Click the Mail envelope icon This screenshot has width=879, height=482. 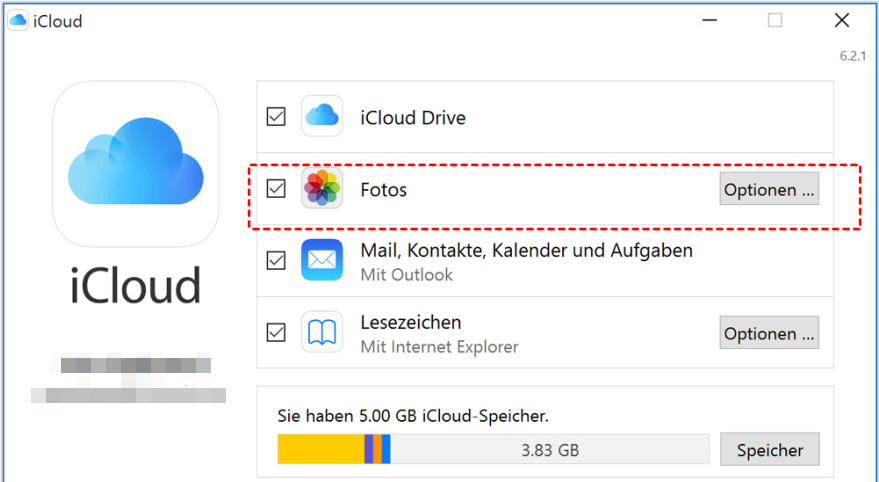click(x=322, y=260)
